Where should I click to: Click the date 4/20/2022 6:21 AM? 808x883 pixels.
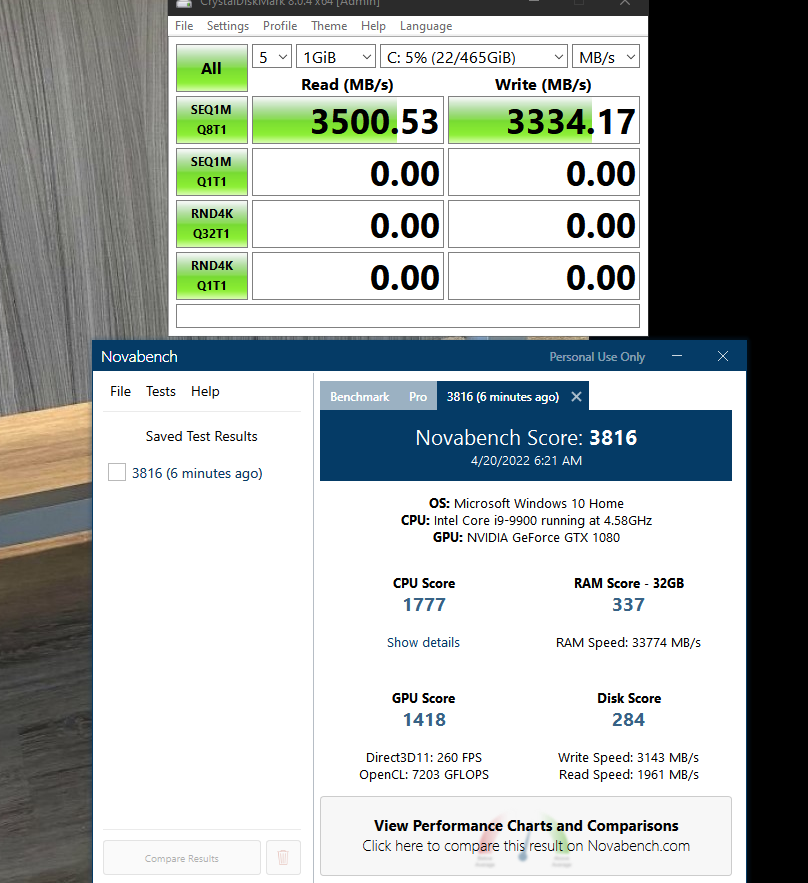pyautogui.click(x=526, y=461)
